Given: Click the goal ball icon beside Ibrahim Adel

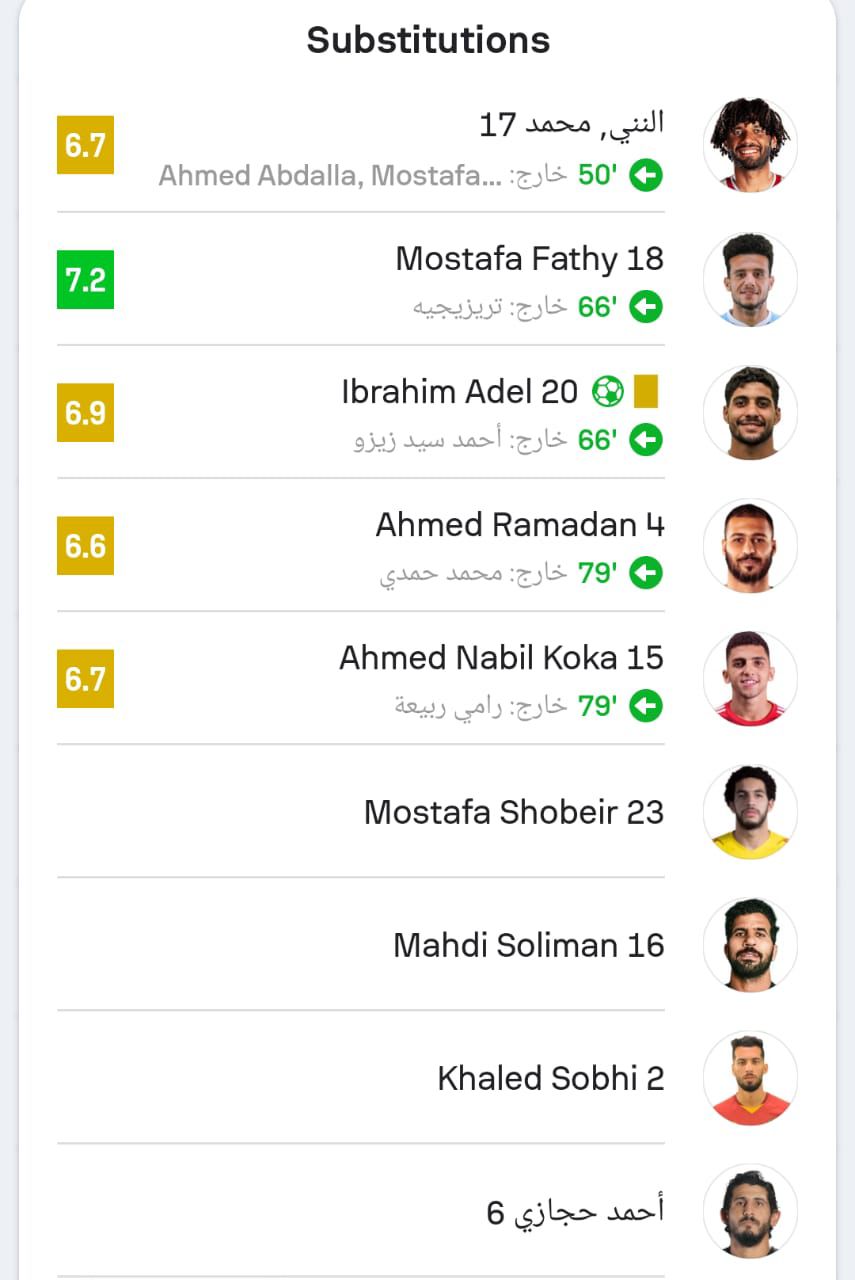Looking at the screenshot, I should [x=607, y=391].
